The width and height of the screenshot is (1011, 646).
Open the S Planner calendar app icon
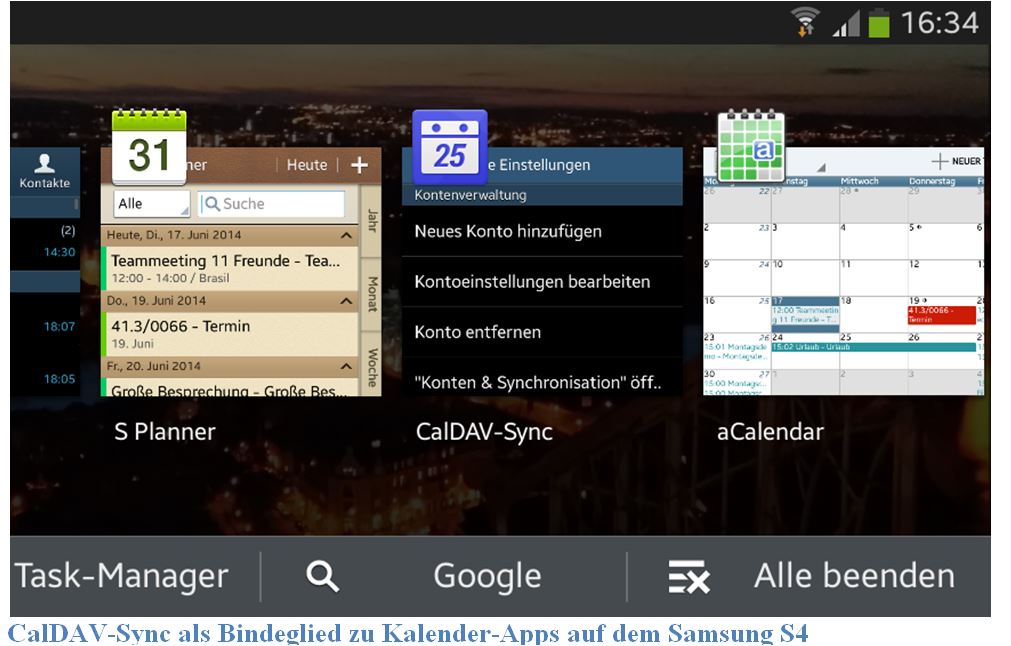(149, 147)
